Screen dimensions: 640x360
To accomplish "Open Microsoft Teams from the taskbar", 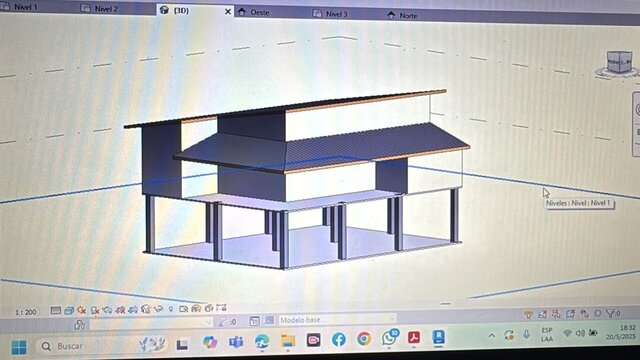I will pyautogui.click(x=236, y=342).
